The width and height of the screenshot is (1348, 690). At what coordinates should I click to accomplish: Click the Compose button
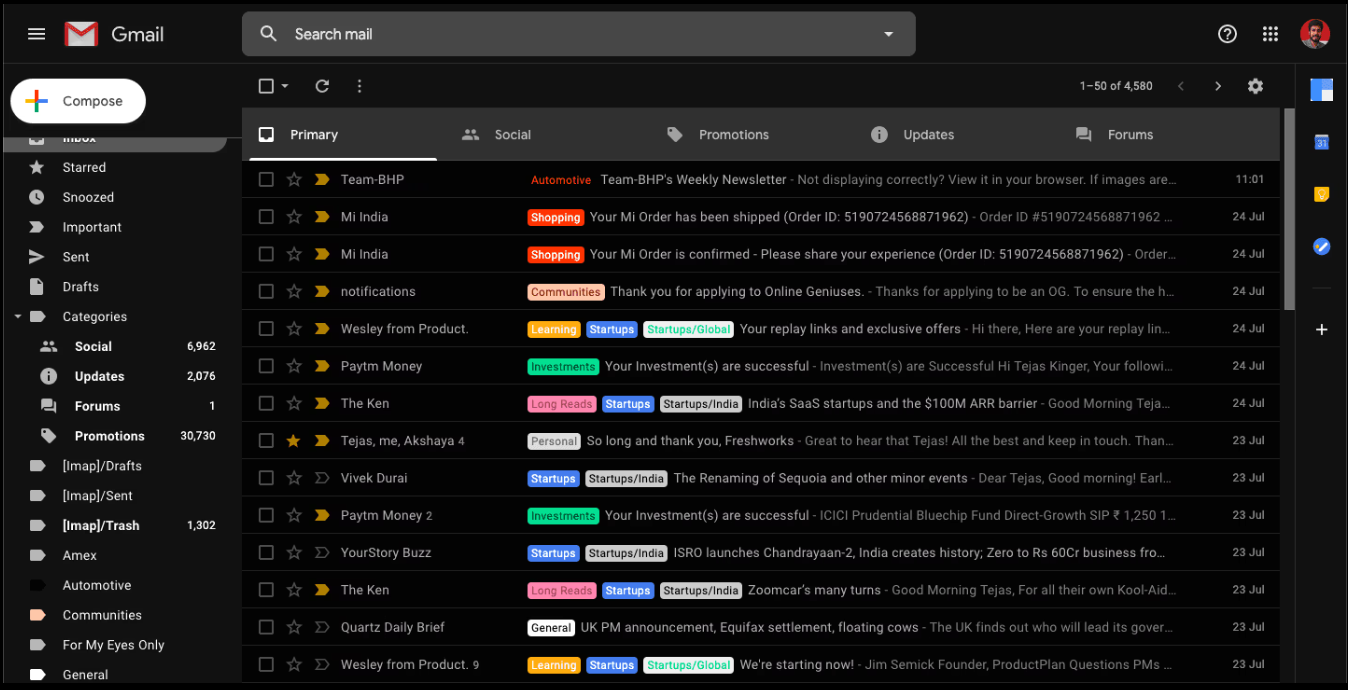pyautogui.click(x=77, y=101)
